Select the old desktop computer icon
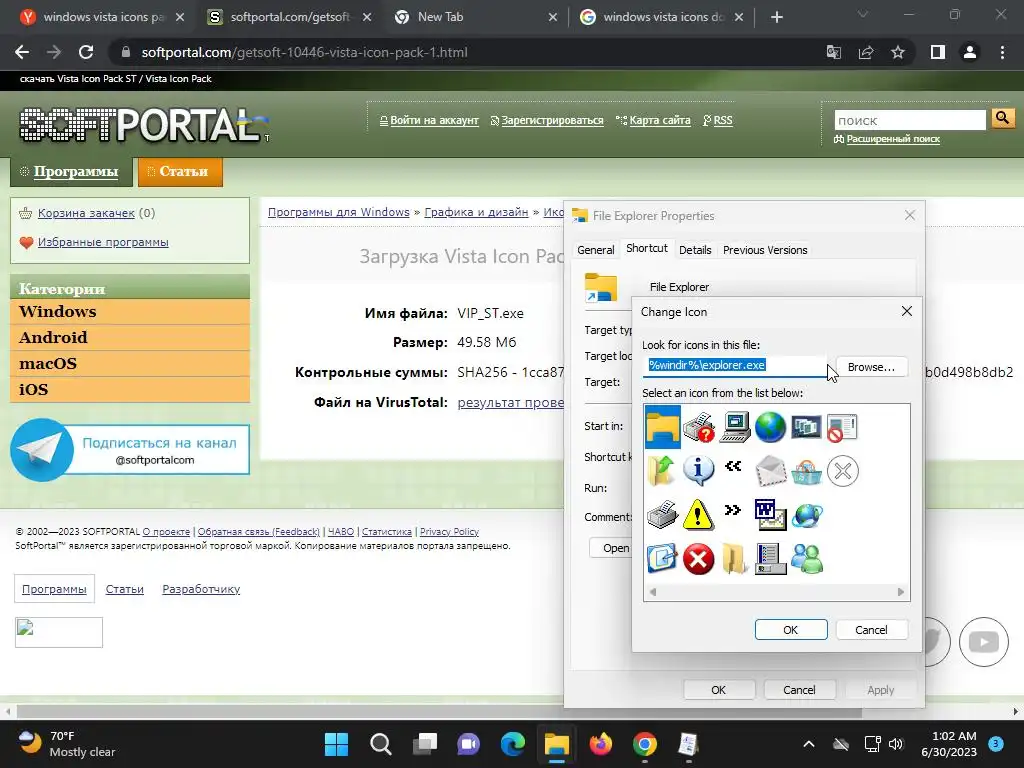Screen dimensions: 1024x768 click(735, 427)
